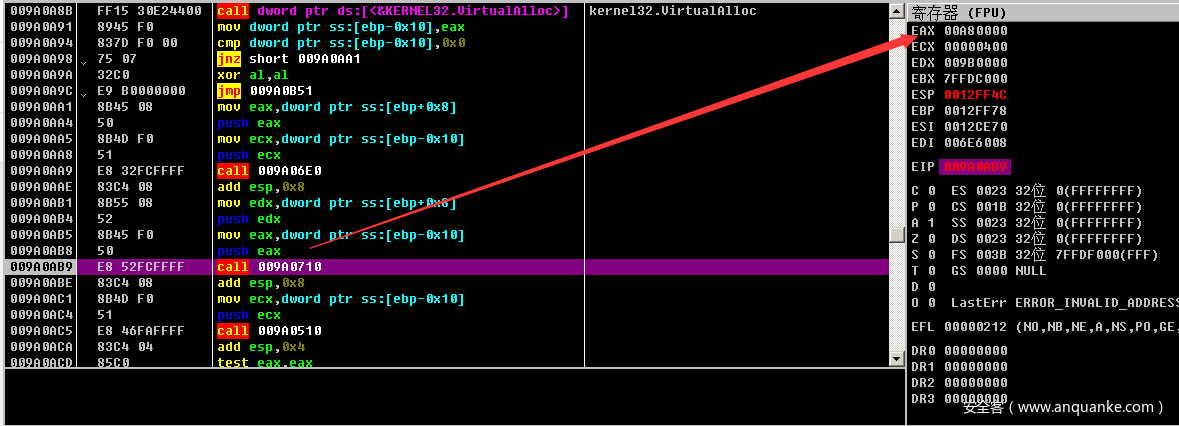This screenshot has width=1179, height=426.
Task: Click the kernel32.VirtualAlloc comment text
Action: pyautogui.click(x=672, y=11)
